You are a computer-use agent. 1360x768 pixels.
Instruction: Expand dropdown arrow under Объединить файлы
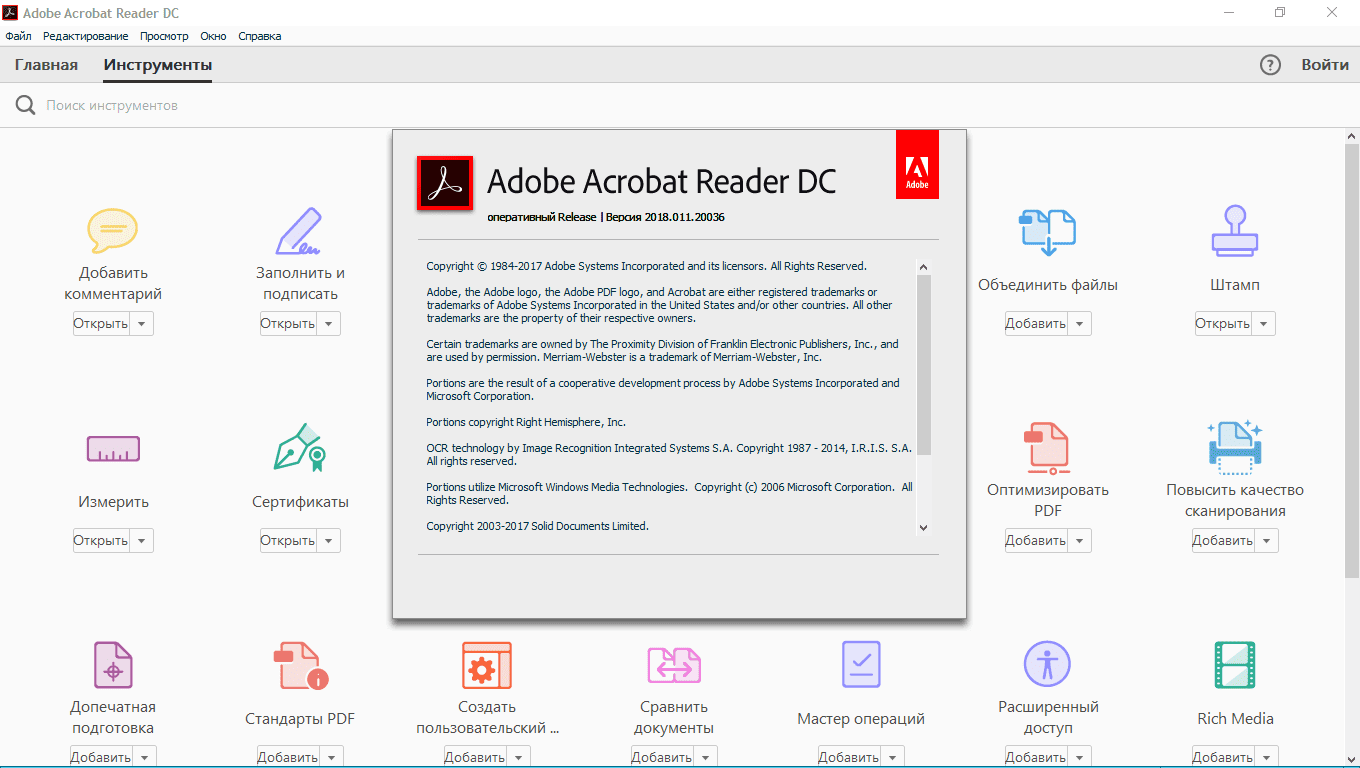pyautogui.click(x=1079, y=324)
